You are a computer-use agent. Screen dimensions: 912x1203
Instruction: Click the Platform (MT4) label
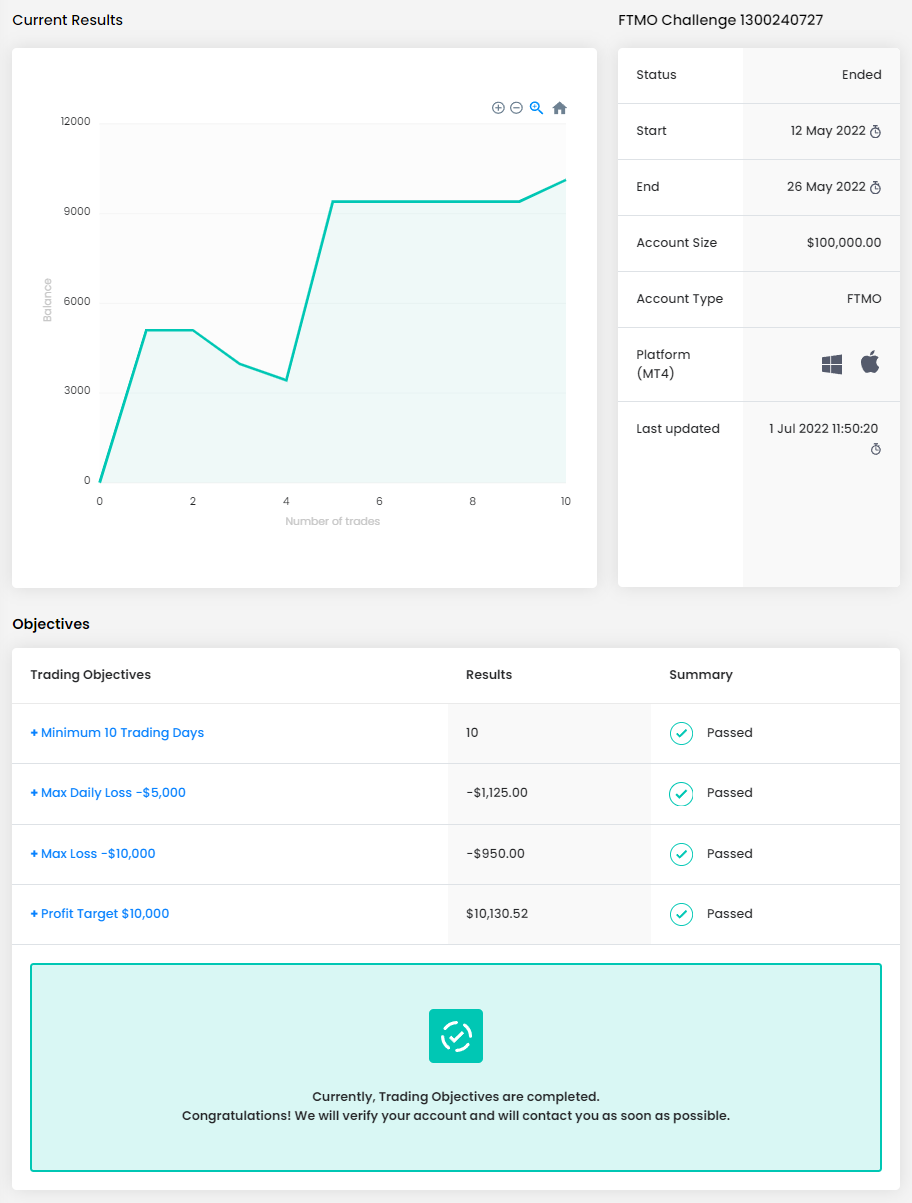663,364
